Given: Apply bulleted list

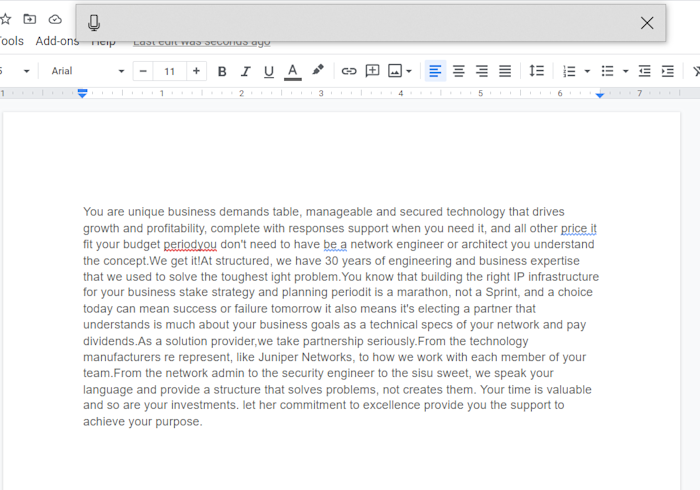Looking at the screenshot, I should pyautogui.click(x=608, y=71).
